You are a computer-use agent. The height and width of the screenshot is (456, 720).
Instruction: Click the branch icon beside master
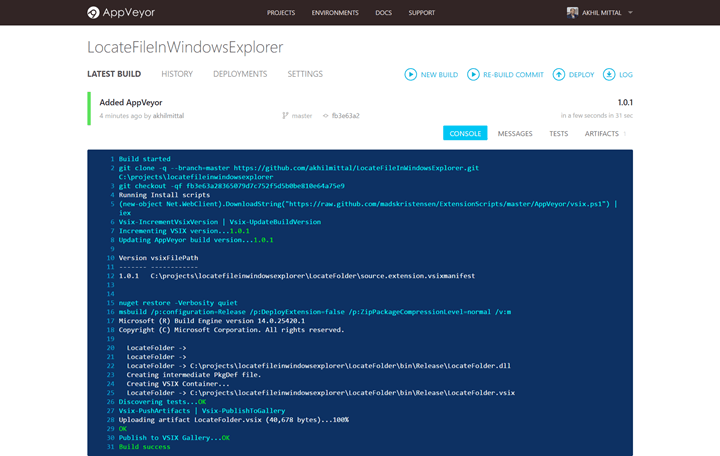point(285,116)
